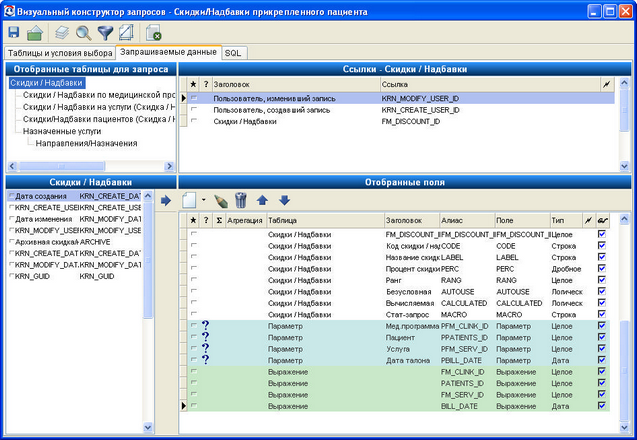
Task: Select Дата изменения field in list
Action: pos(74,219)
